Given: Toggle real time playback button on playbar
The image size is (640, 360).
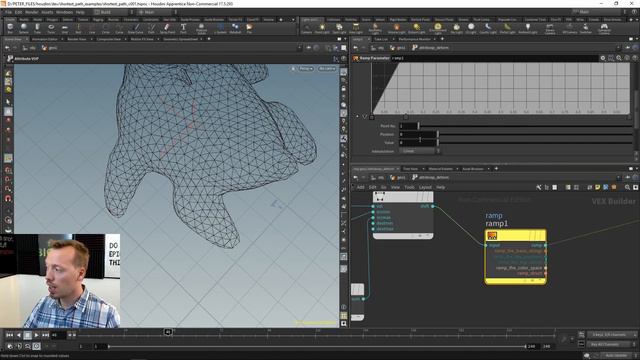Looking at the screenshot, I should (36, 346).
